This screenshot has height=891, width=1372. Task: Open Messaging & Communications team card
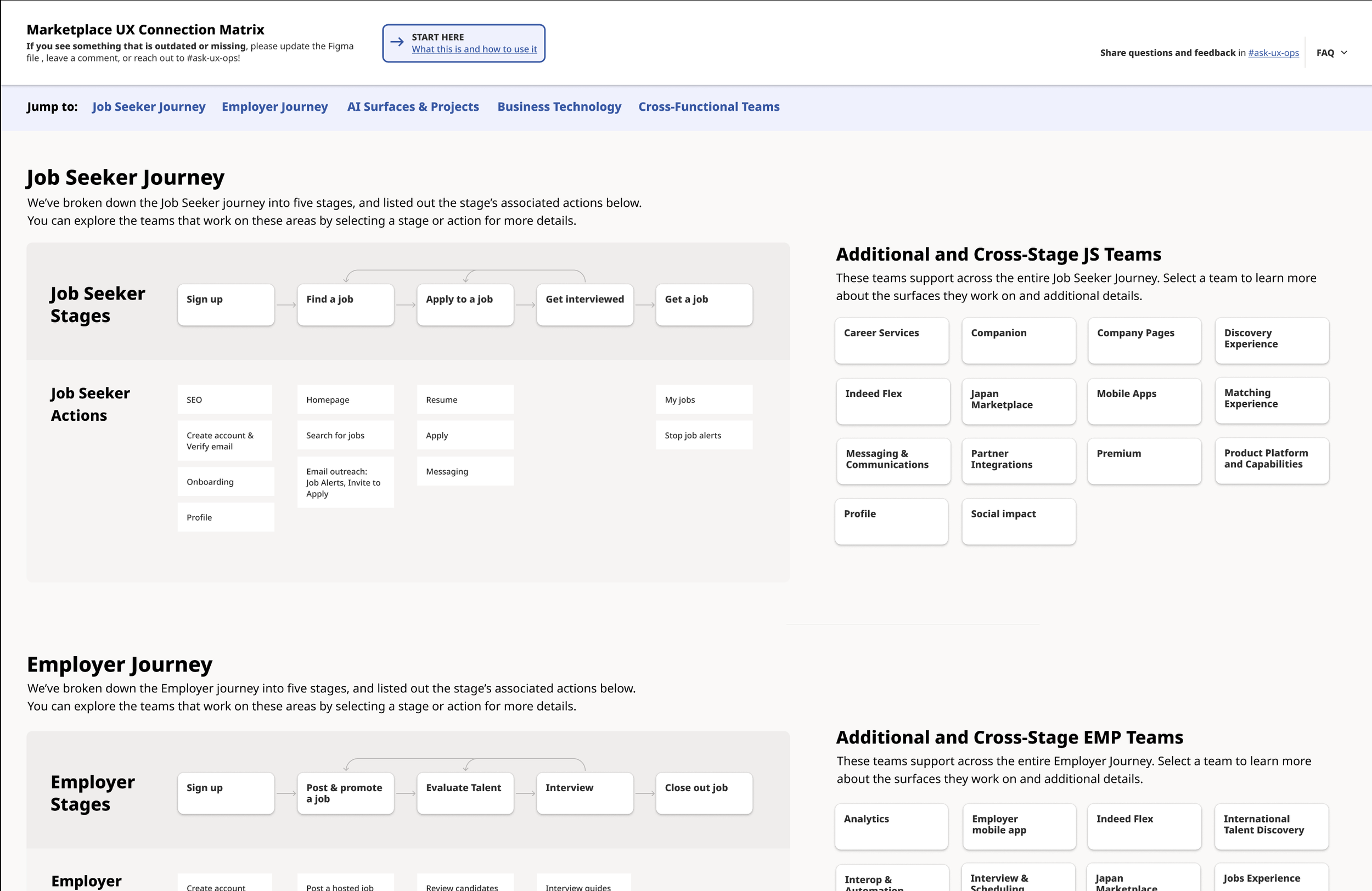pos(892,461)
